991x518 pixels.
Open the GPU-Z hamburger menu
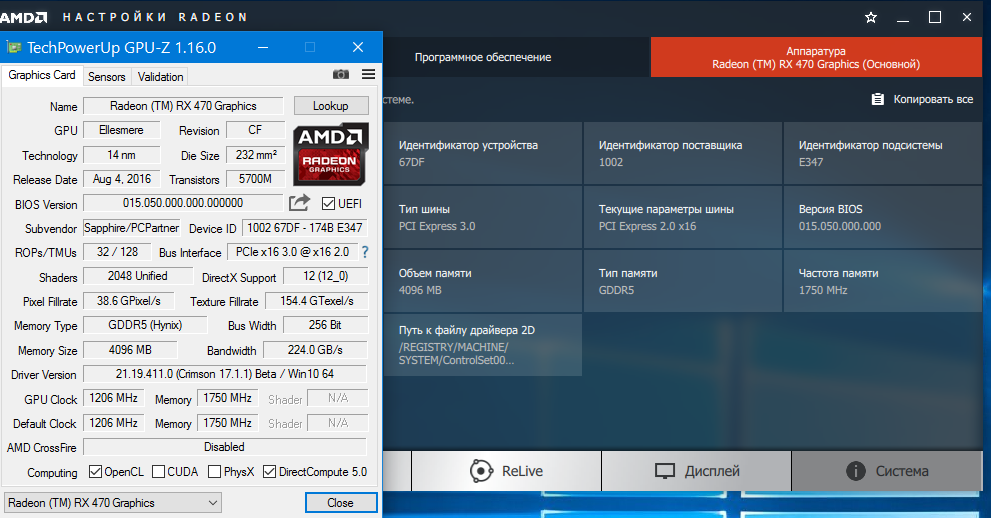pyautogui.click(x=368, y=75)
